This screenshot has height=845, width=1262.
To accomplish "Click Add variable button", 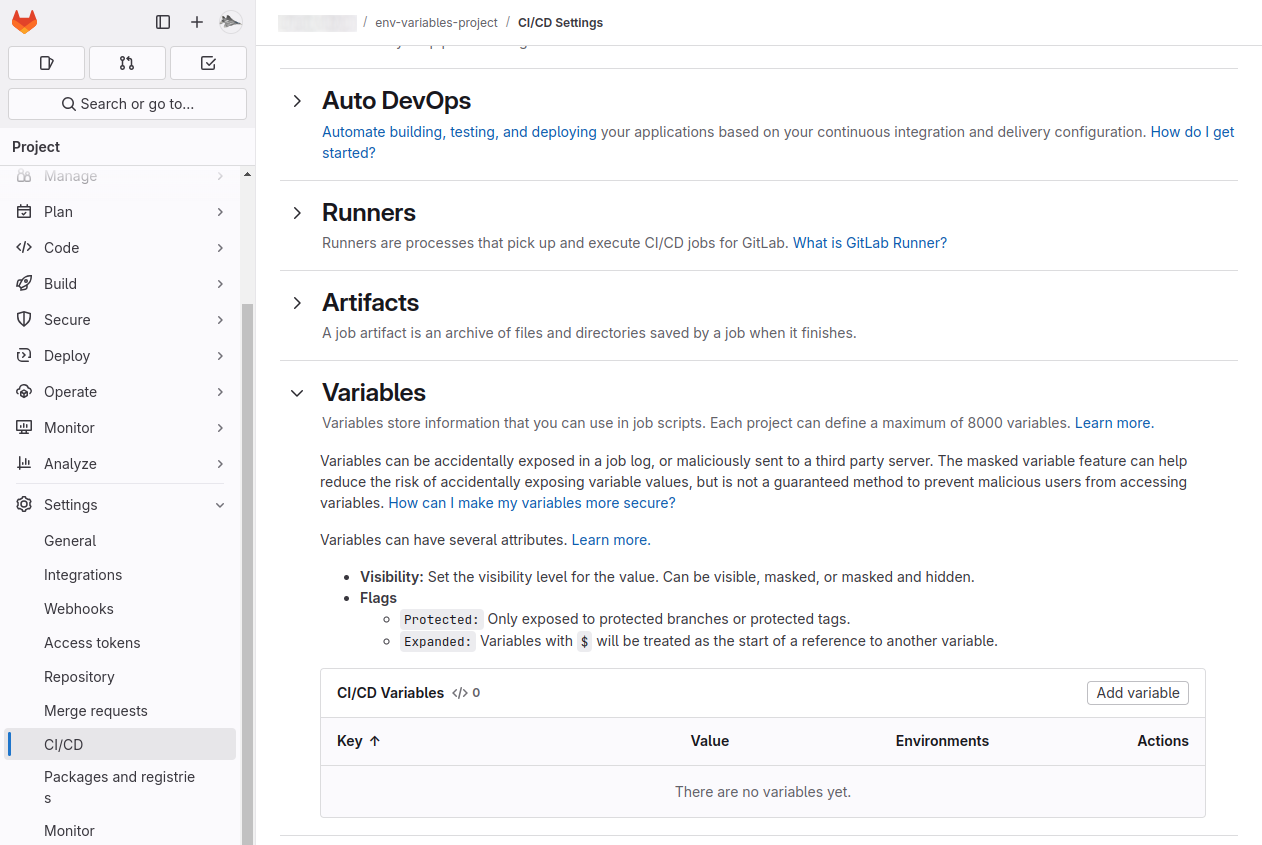I will [1137, 693].
